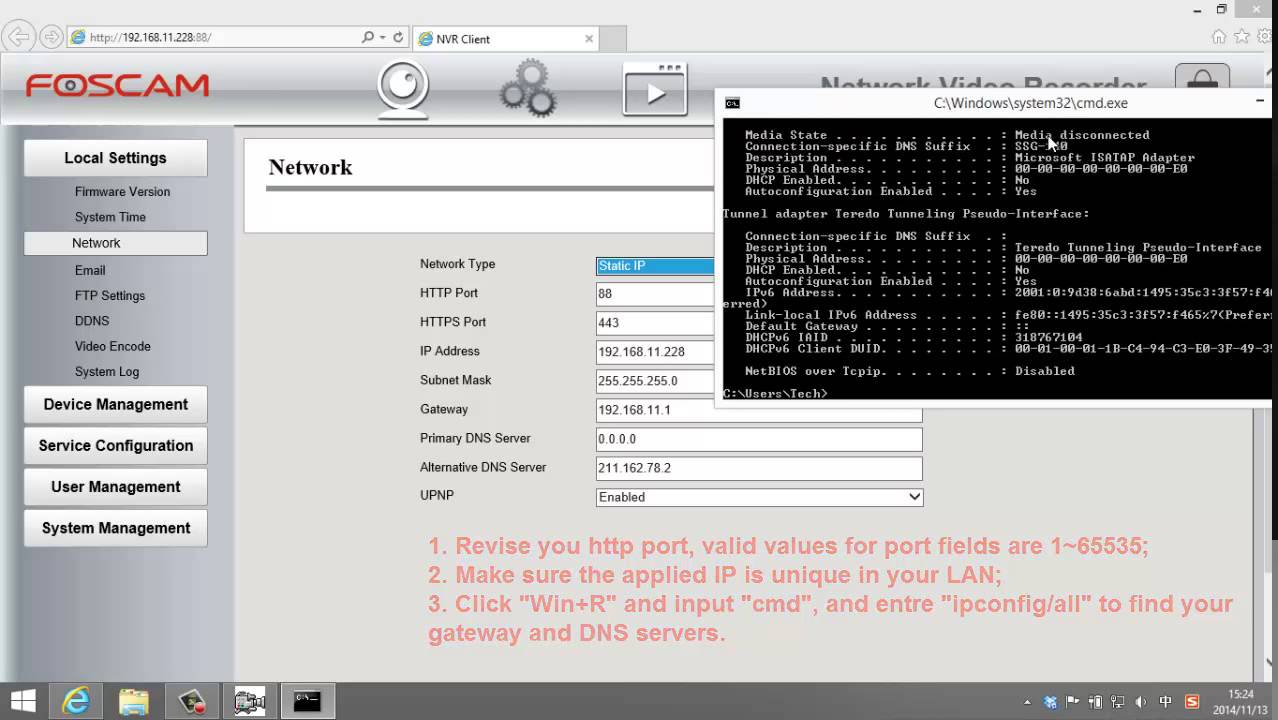Image resolution: width=1278 pixels, height=720 pixels.
Task: Click the HTTPS Port field
Action: coord(655,323)
